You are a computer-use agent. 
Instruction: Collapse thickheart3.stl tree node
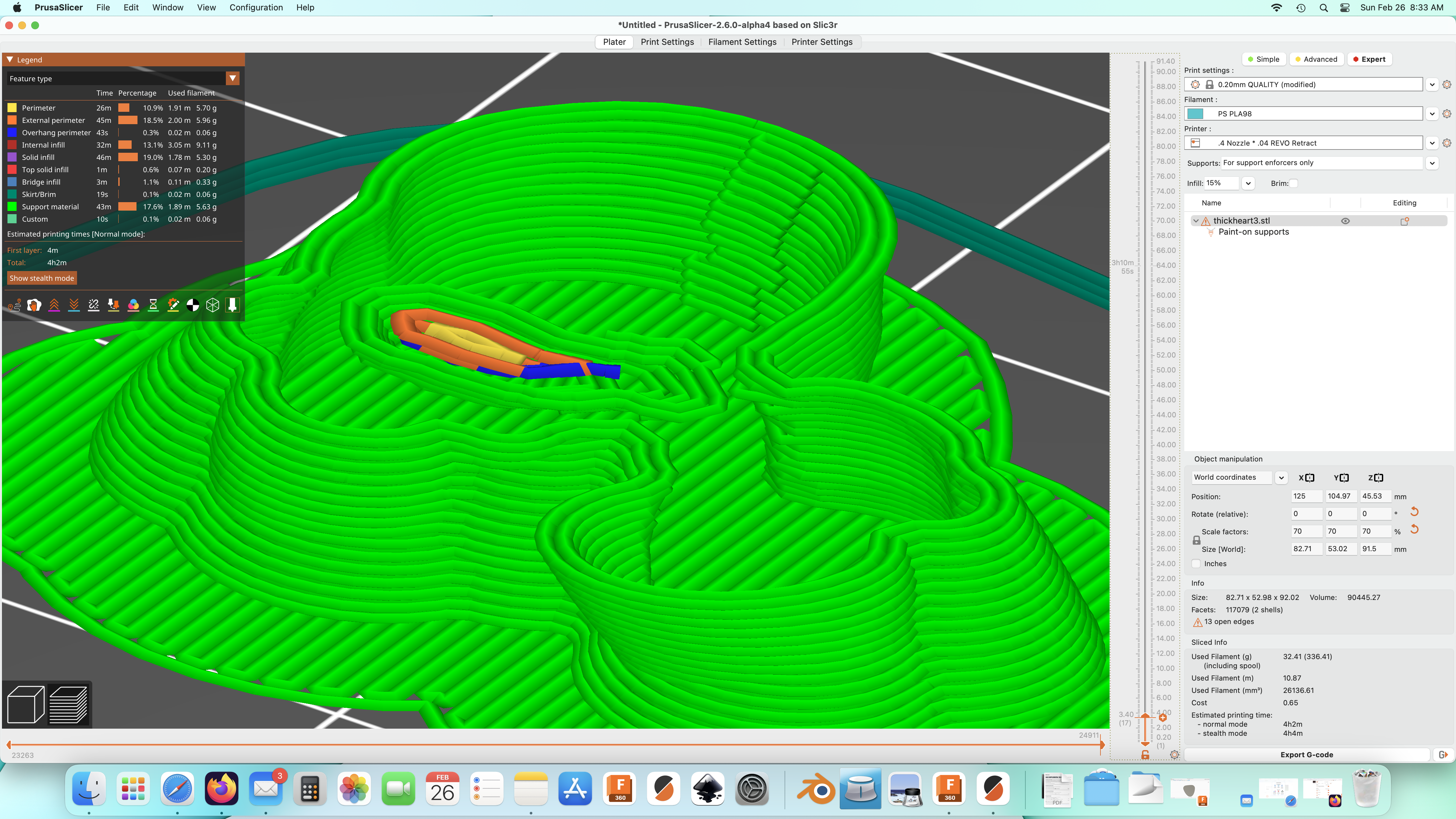point(1196,221)
